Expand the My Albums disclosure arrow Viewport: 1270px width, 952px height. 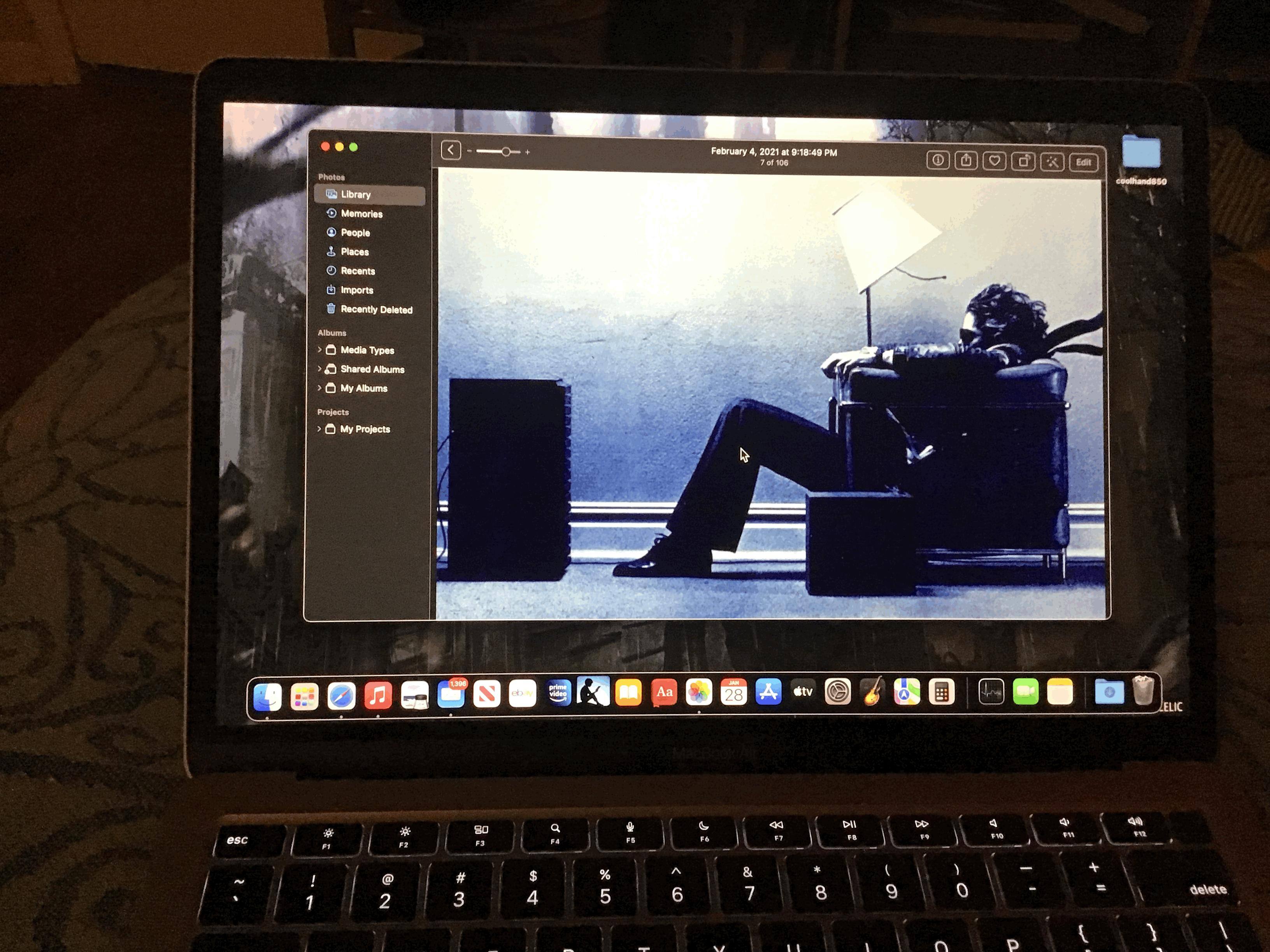point(320,388)
